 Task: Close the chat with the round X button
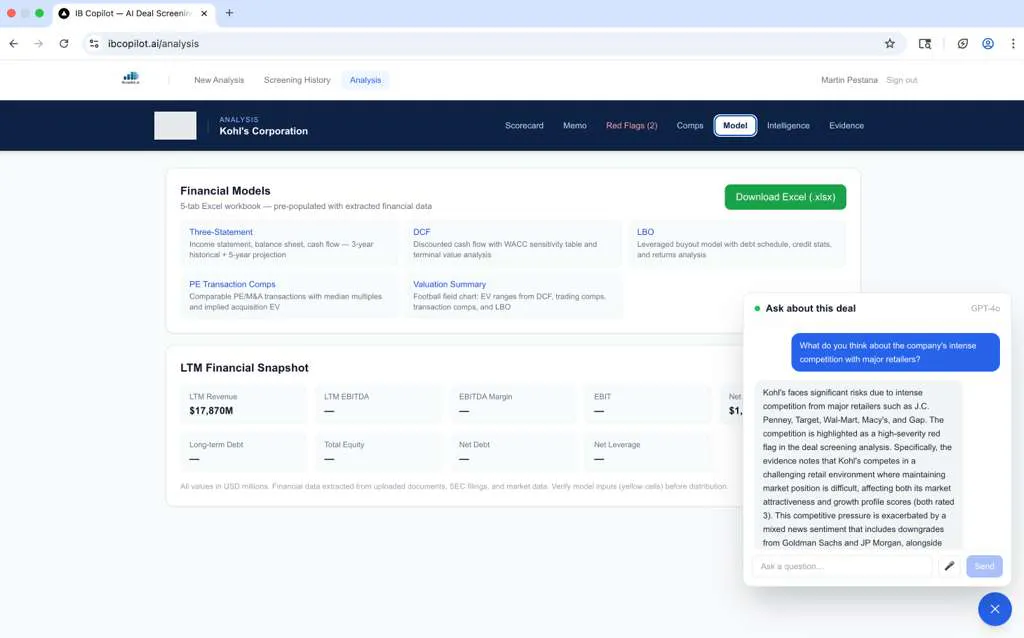click(x=995, y=609)
